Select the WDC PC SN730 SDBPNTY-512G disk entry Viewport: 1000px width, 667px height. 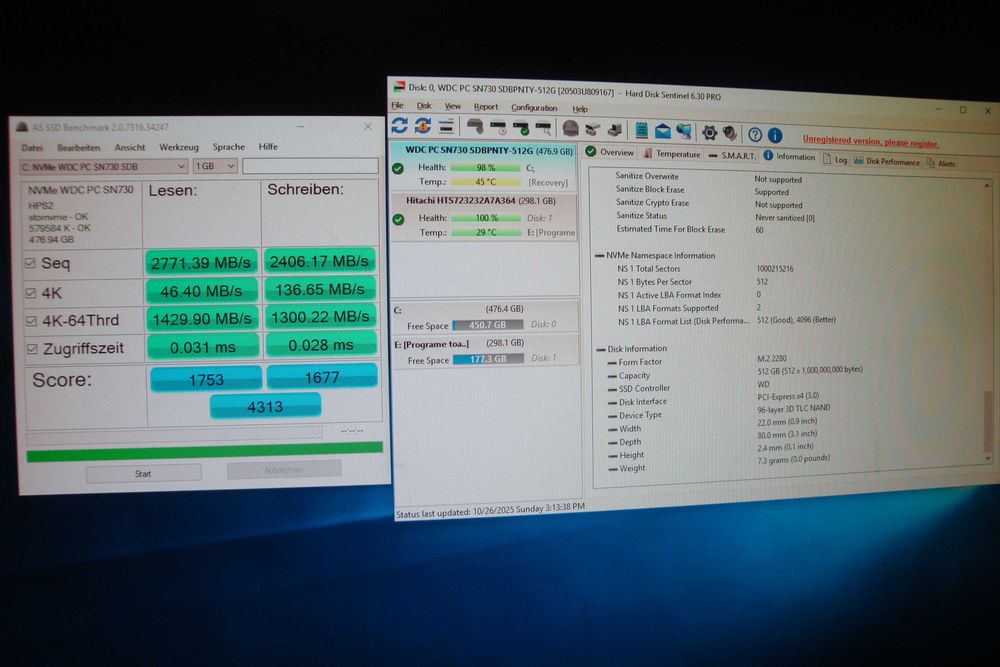click(485, 167)
